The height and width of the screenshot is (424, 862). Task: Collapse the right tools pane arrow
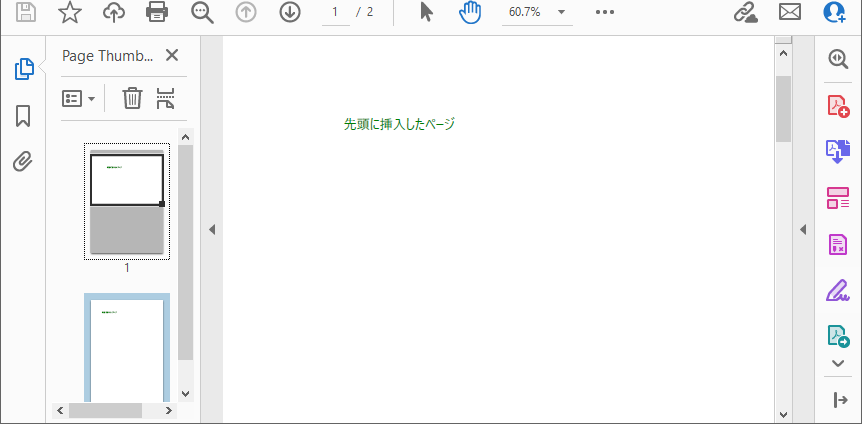pos(803,229)
